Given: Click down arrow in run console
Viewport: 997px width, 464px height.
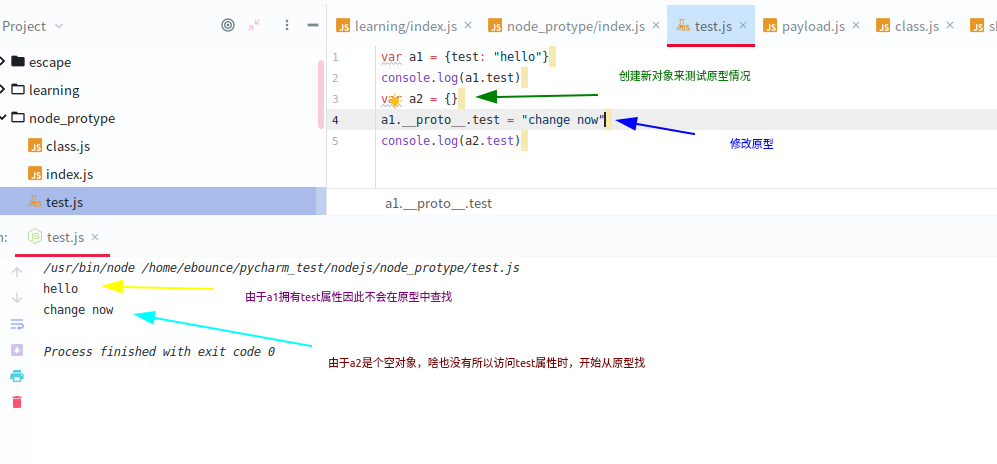Looking at the screenshot, I should [16, 298].
